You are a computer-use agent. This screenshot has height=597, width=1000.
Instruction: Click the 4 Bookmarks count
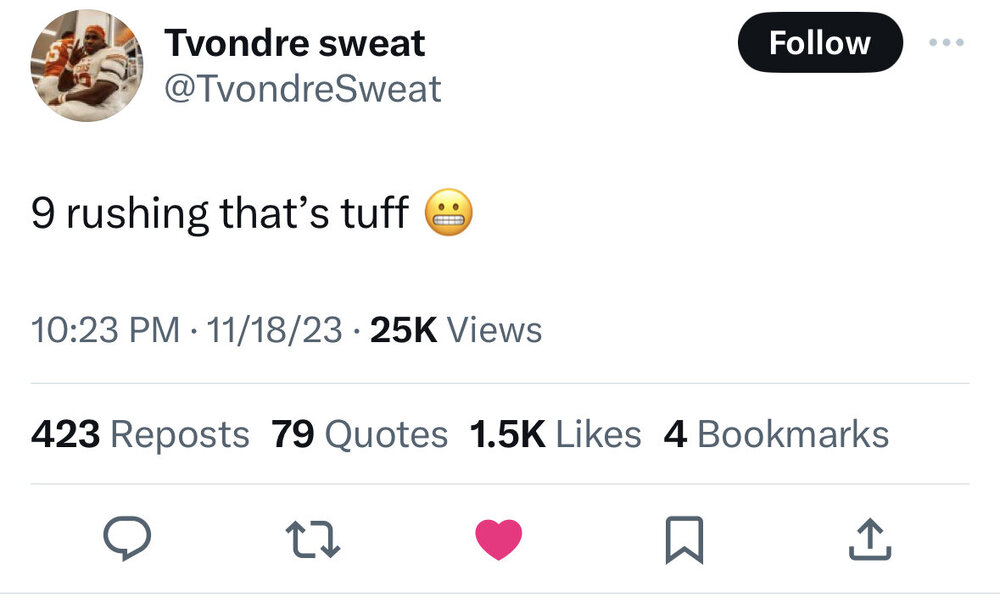(776, 434)
